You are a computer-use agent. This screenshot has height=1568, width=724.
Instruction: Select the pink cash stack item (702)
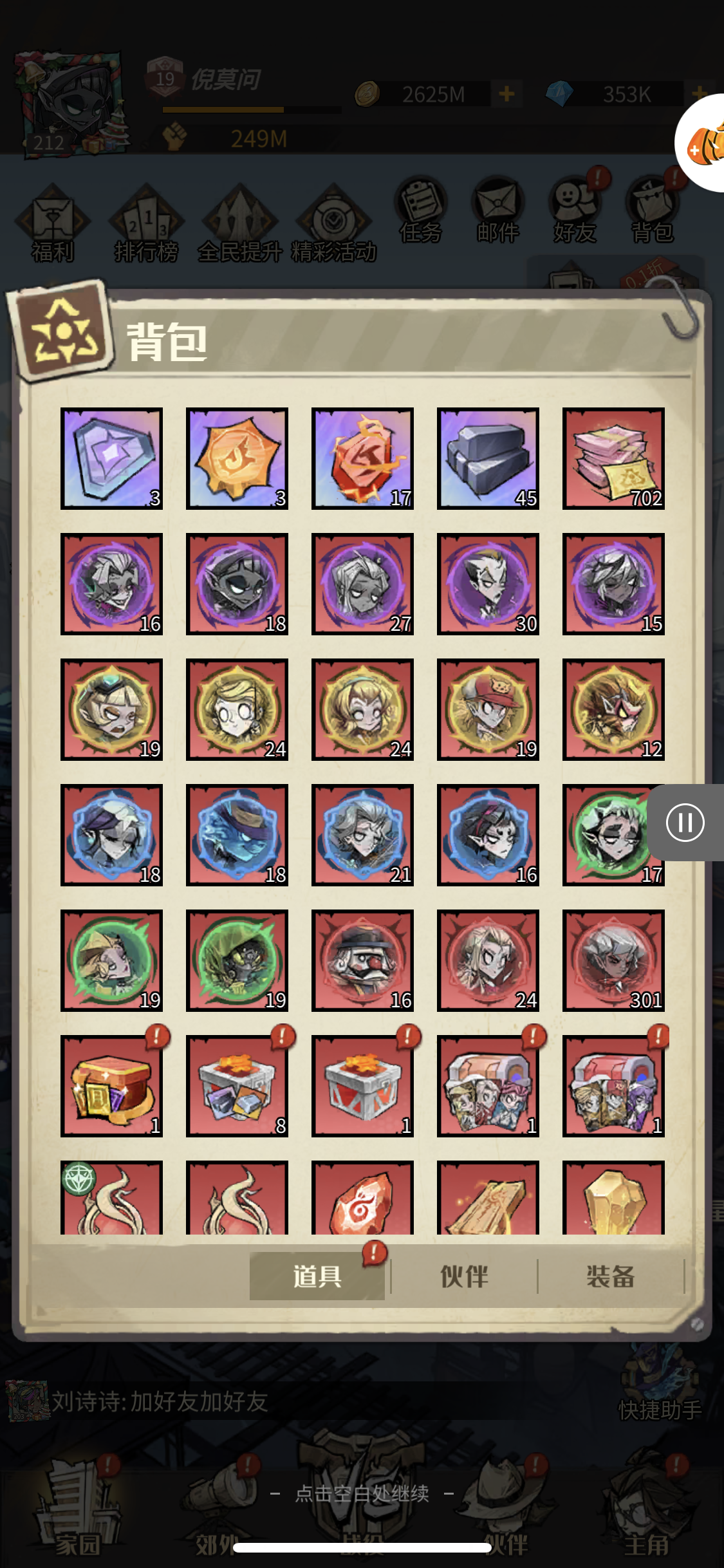[x=613, y=458]
